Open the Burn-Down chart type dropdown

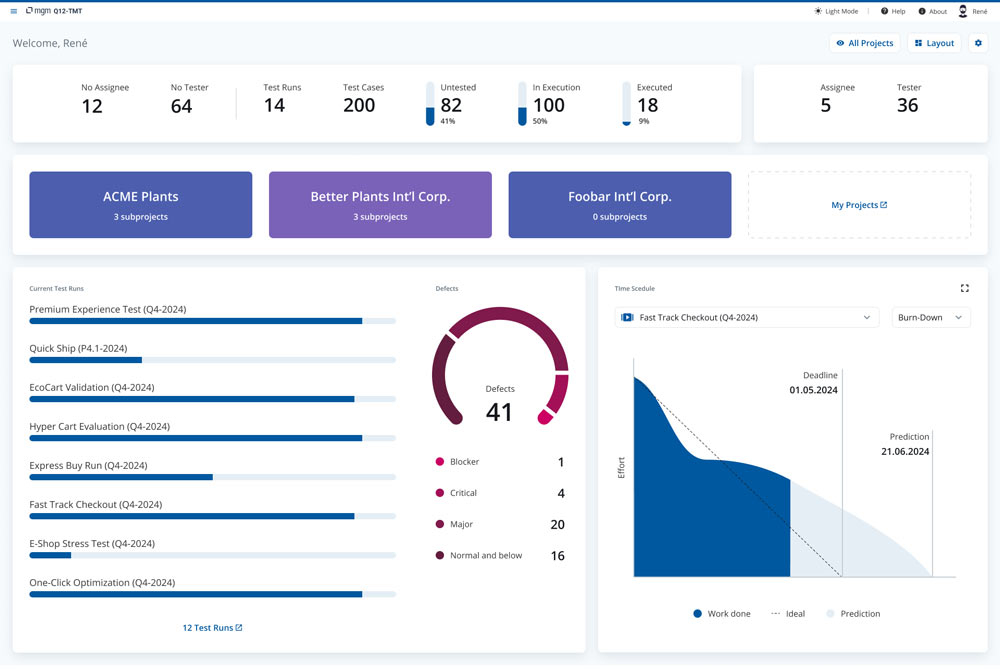point(931,317)
